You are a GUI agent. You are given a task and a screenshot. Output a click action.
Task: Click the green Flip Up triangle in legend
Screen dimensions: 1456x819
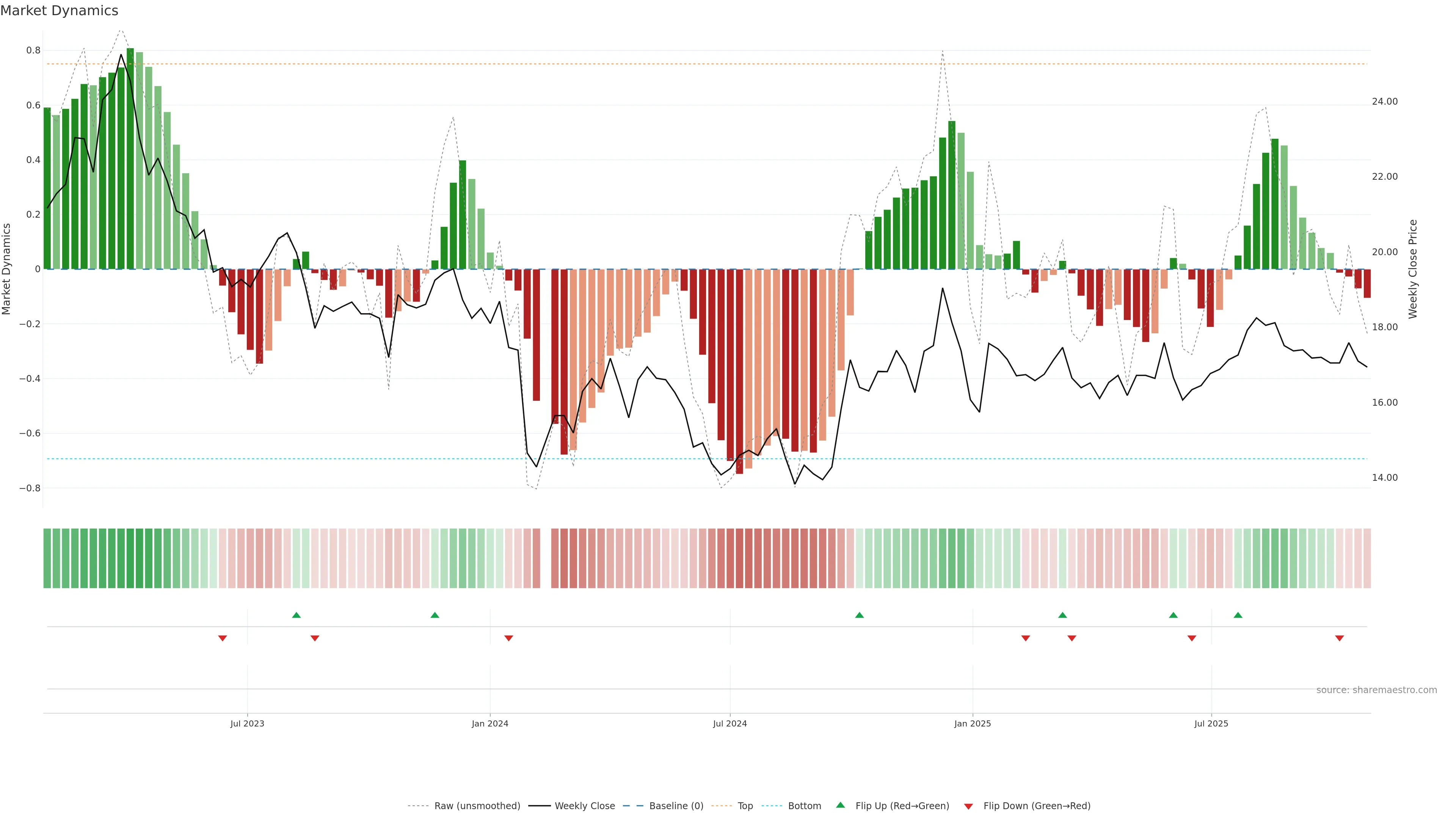click(840, 805)
